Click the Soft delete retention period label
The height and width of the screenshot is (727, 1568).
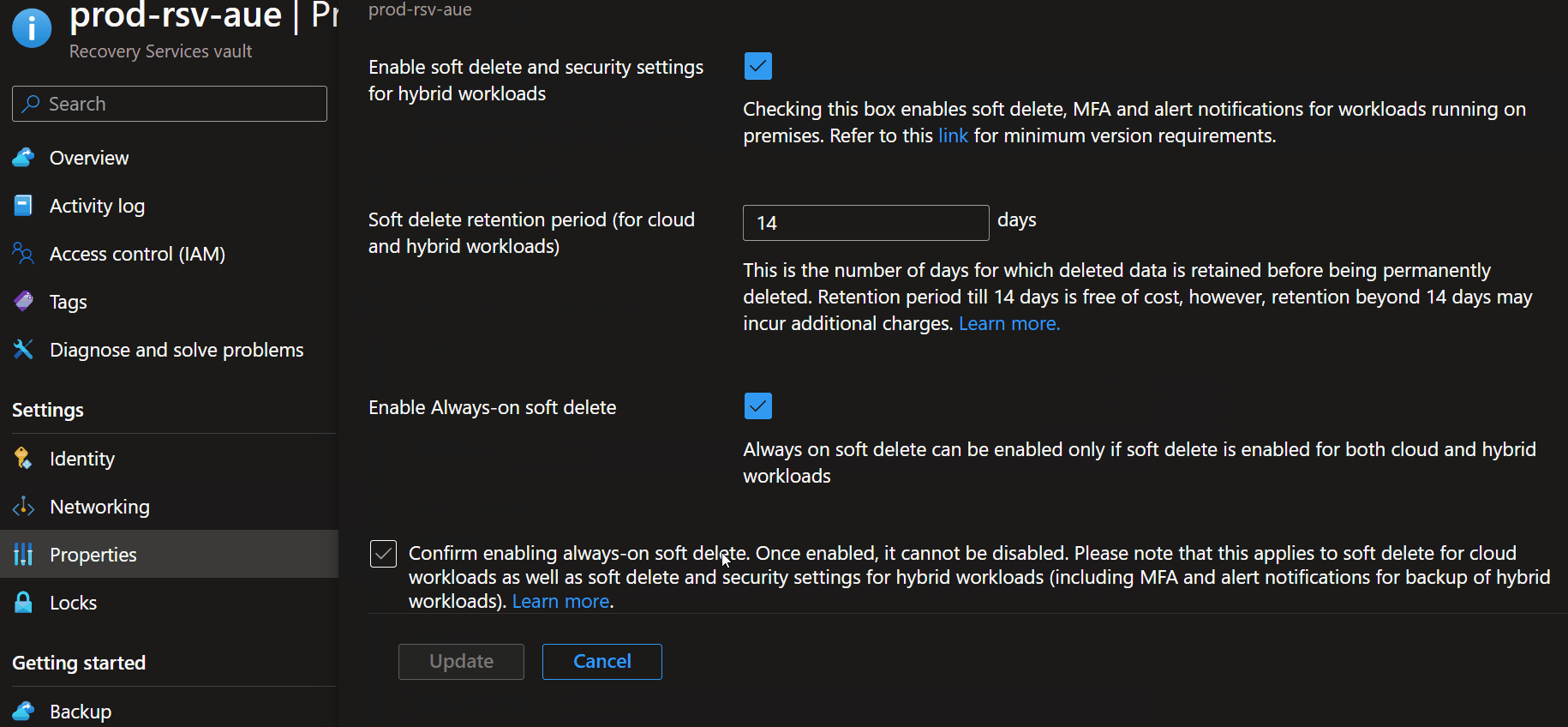(531, 233)
